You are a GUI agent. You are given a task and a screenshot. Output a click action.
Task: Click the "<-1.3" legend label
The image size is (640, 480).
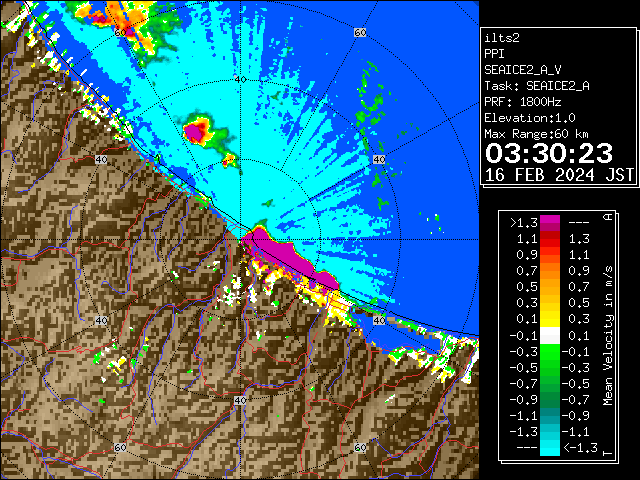point(580,447)
